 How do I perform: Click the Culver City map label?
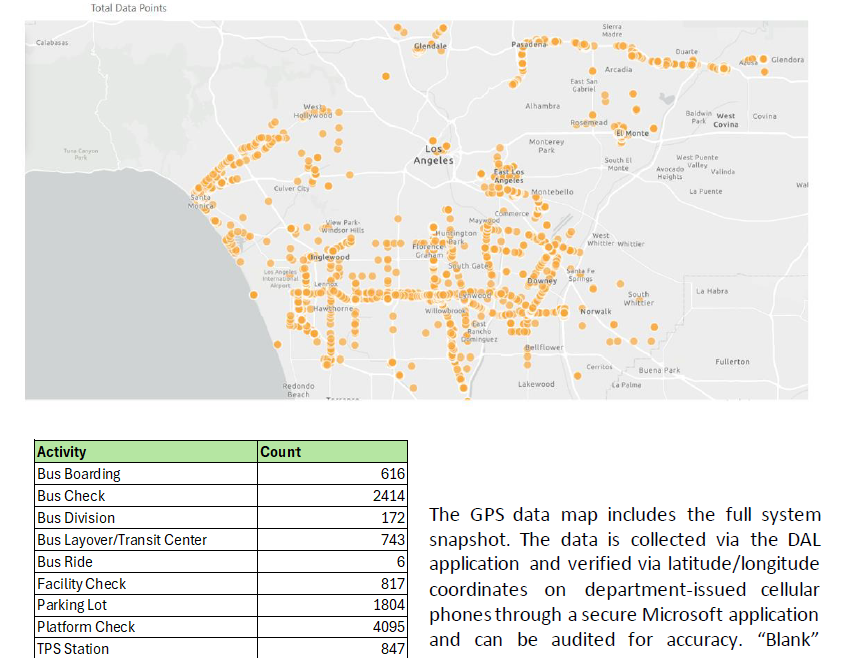291,188
